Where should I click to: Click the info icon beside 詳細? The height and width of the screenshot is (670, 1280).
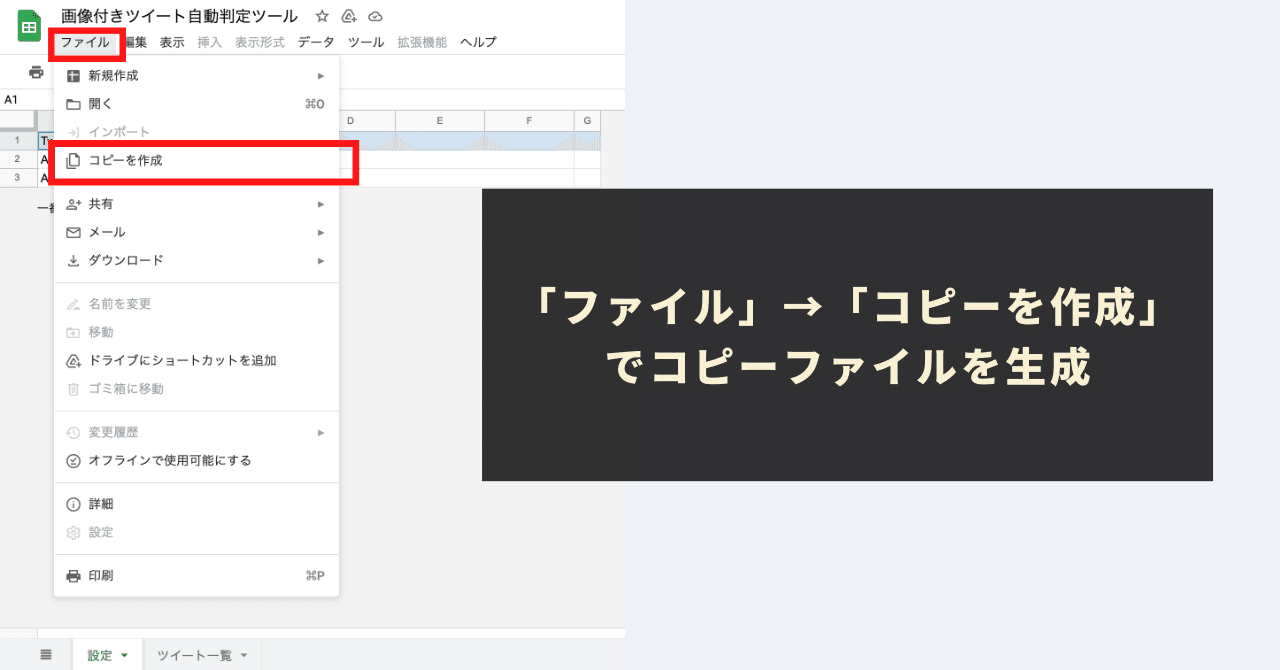point(74,503)
